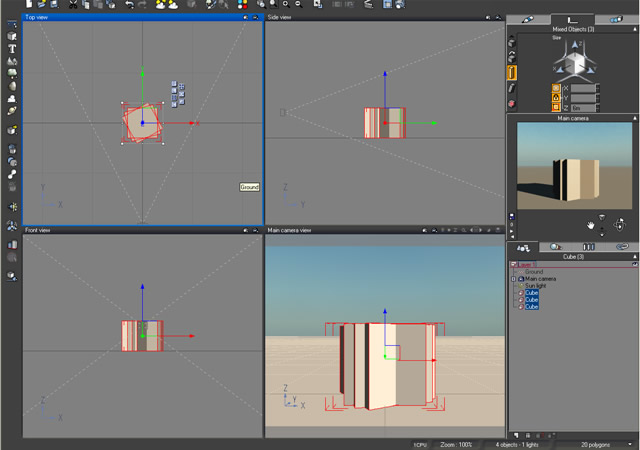The image size is (640, 450).
Task: Toggle the Z axis lock icon
Action: pos(556,106)
